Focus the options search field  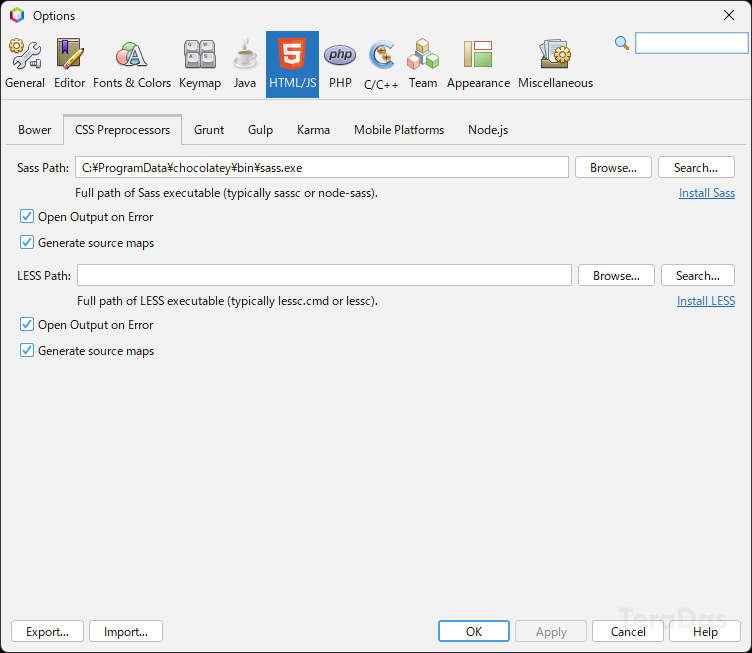click(692, 43)
